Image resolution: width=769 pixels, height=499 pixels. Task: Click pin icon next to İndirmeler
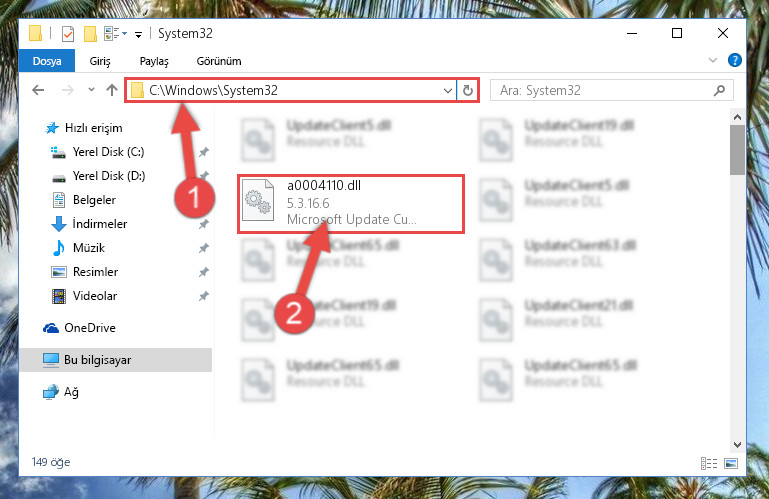[204, 224]
